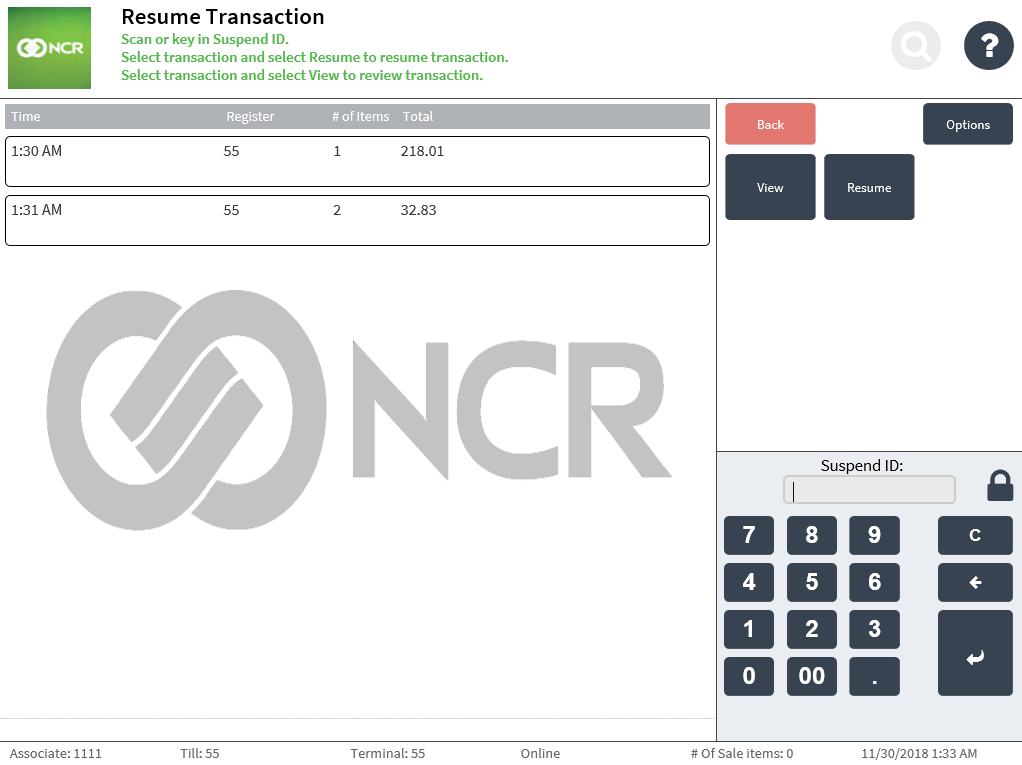Click the Online status indicator
The image size is (1022, 765).
click(540, 753)
